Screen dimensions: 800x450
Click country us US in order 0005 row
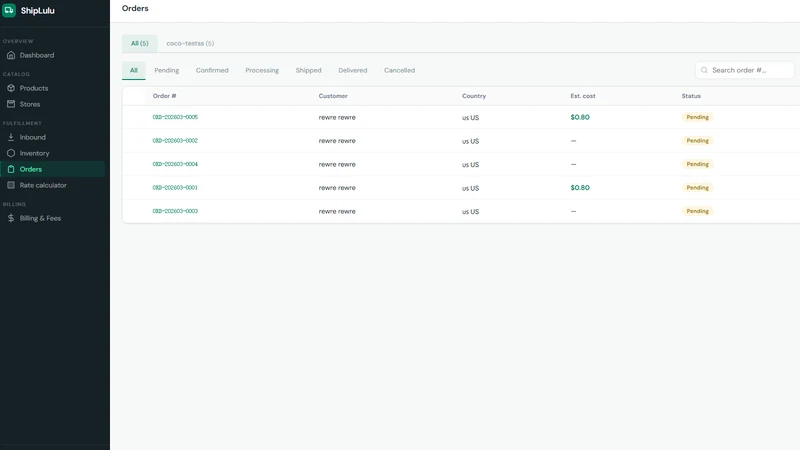click(470, 118)
